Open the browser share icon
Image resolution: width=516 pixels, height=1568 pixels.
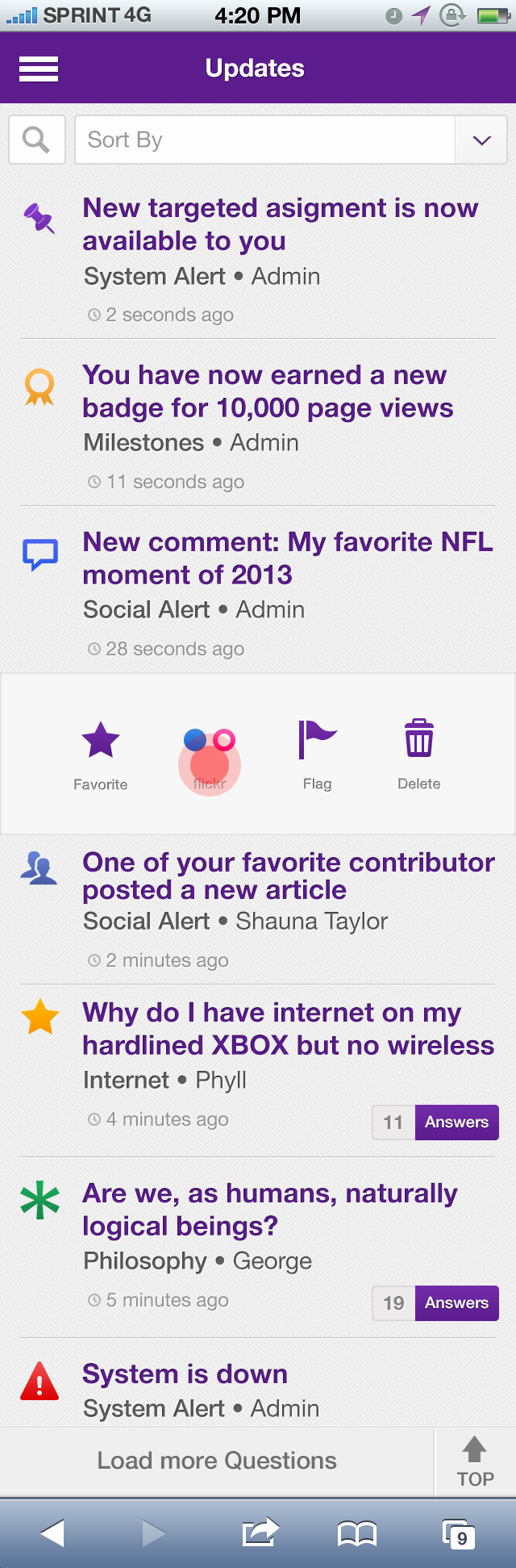click(260, 1532)
